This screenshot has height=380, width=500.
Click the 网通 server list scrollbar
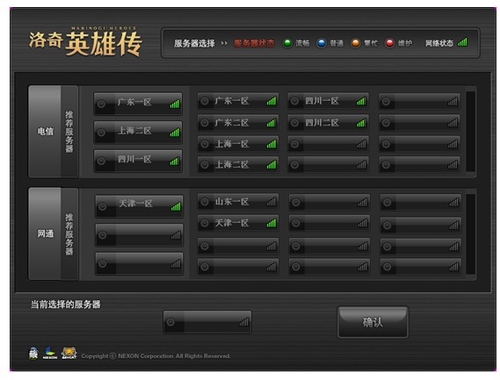click(470, 234)
